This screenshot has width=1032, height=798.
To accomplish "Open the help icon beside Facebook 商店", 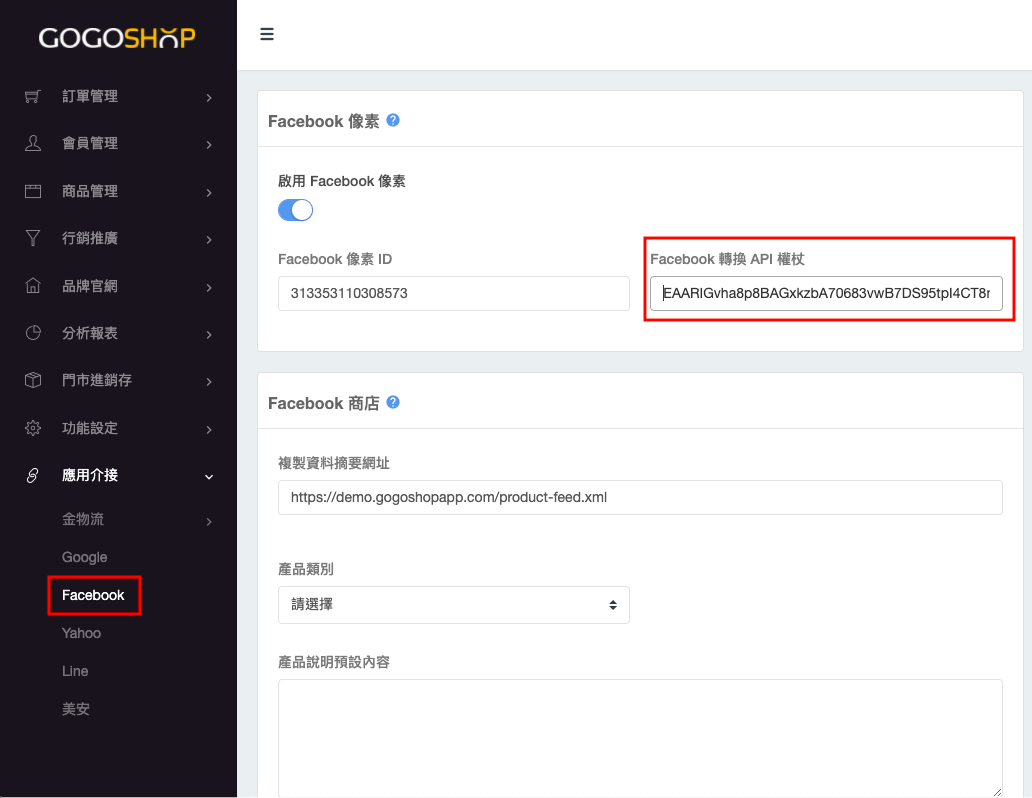I will 393,402.
